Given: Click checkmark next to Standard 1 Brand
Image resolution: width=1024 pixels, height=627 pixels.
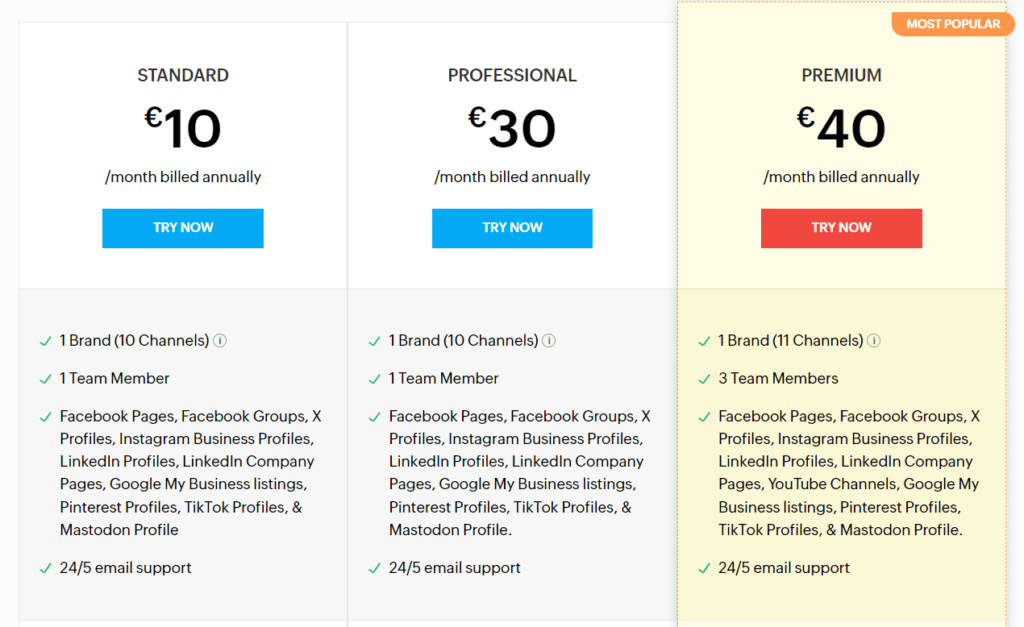Looking at the screenshot, I should click(x=46, y=341).
